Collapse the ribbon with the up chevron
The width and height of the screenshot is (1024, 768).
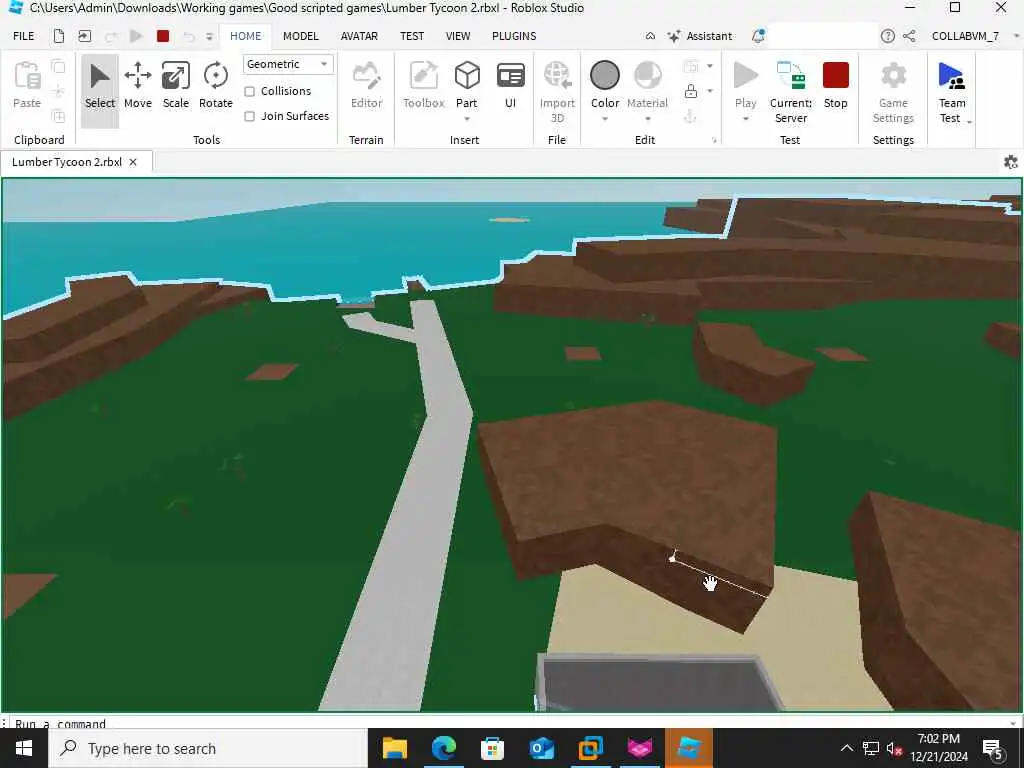tap(650, 36)
